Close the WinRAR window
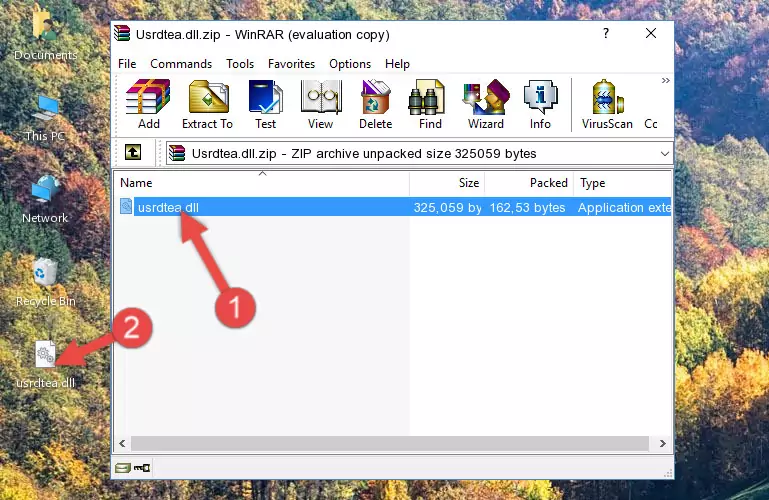 pyautogui.click(x=651, y=33)
